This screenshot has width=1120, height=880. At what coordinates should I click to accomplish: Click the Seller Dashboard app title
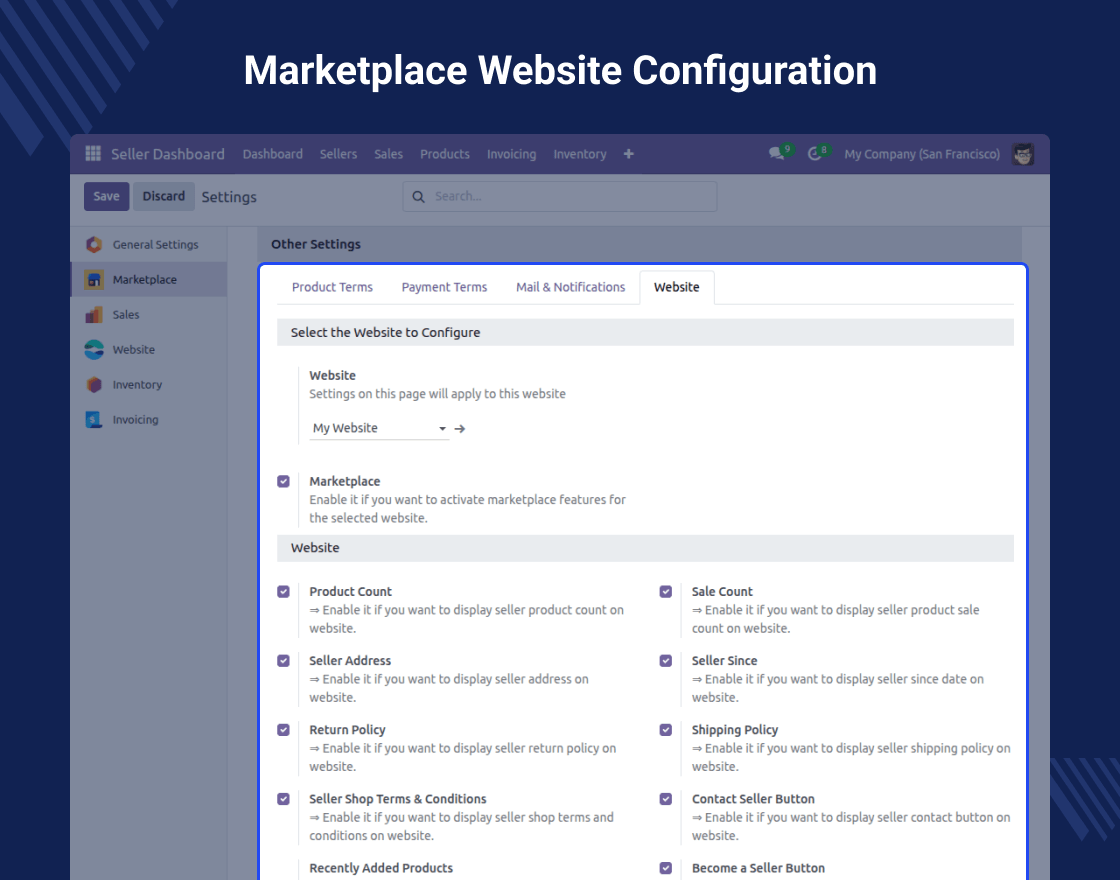(168, 154)
